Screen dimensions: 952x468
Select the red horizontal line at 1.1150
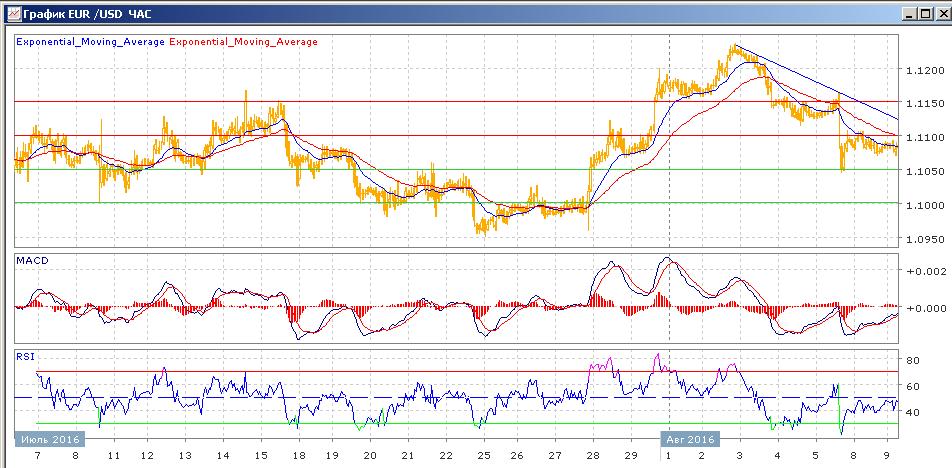[x=455, y=102]
